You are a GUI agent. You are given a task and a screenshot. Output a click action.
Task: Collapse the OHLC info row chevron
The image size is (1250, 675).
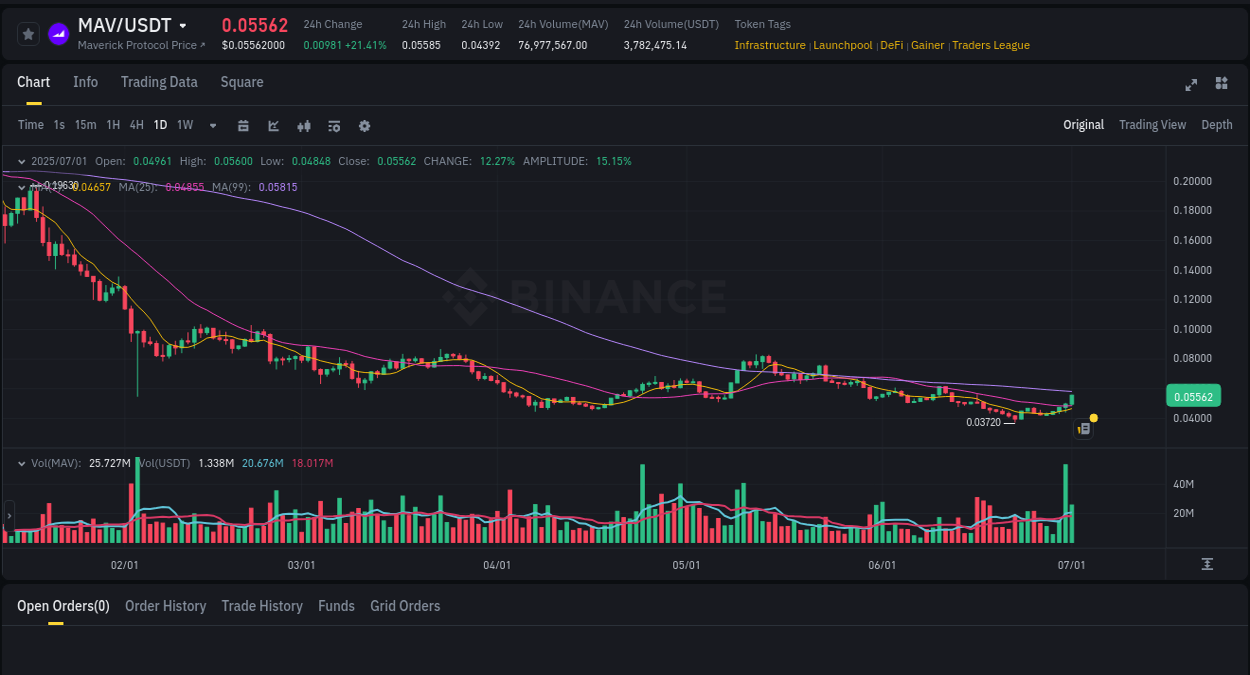[x=21, y=160]
